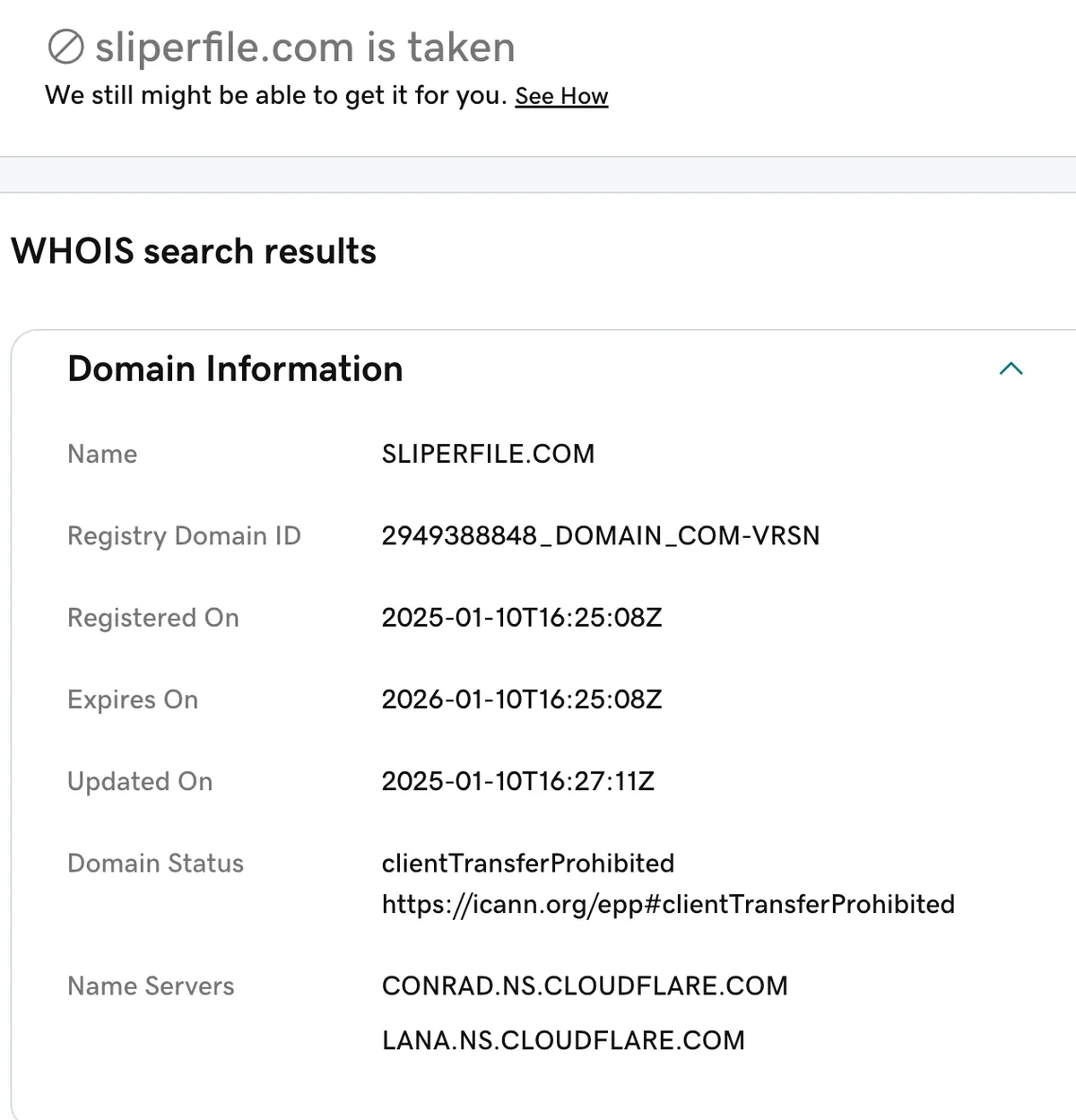Select the Registered On timestamp
This screenshot has width=1076, height=1120.
tap(522, 617)
